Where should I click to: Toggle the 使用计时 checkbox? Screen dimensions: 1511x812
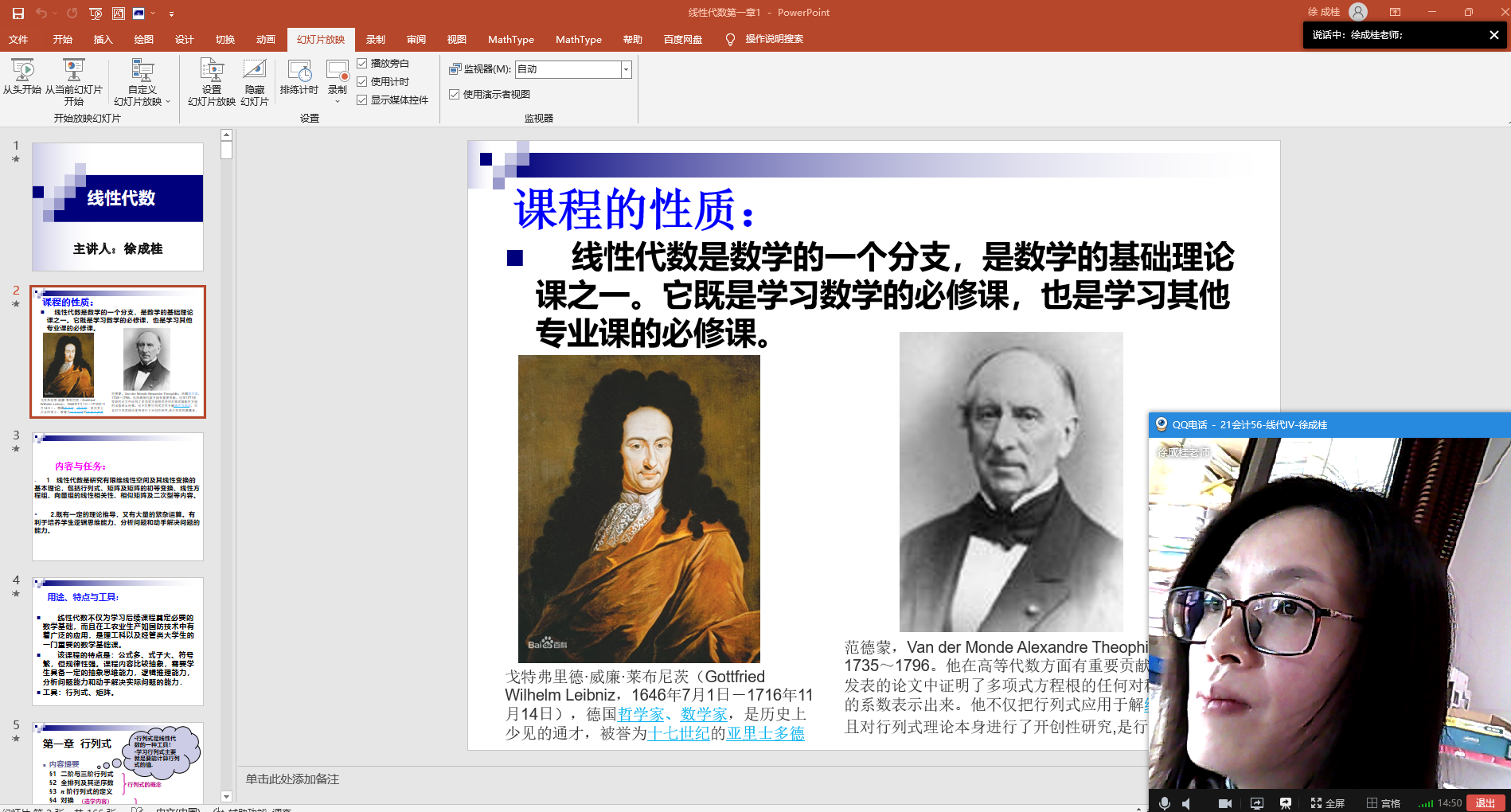362,82
